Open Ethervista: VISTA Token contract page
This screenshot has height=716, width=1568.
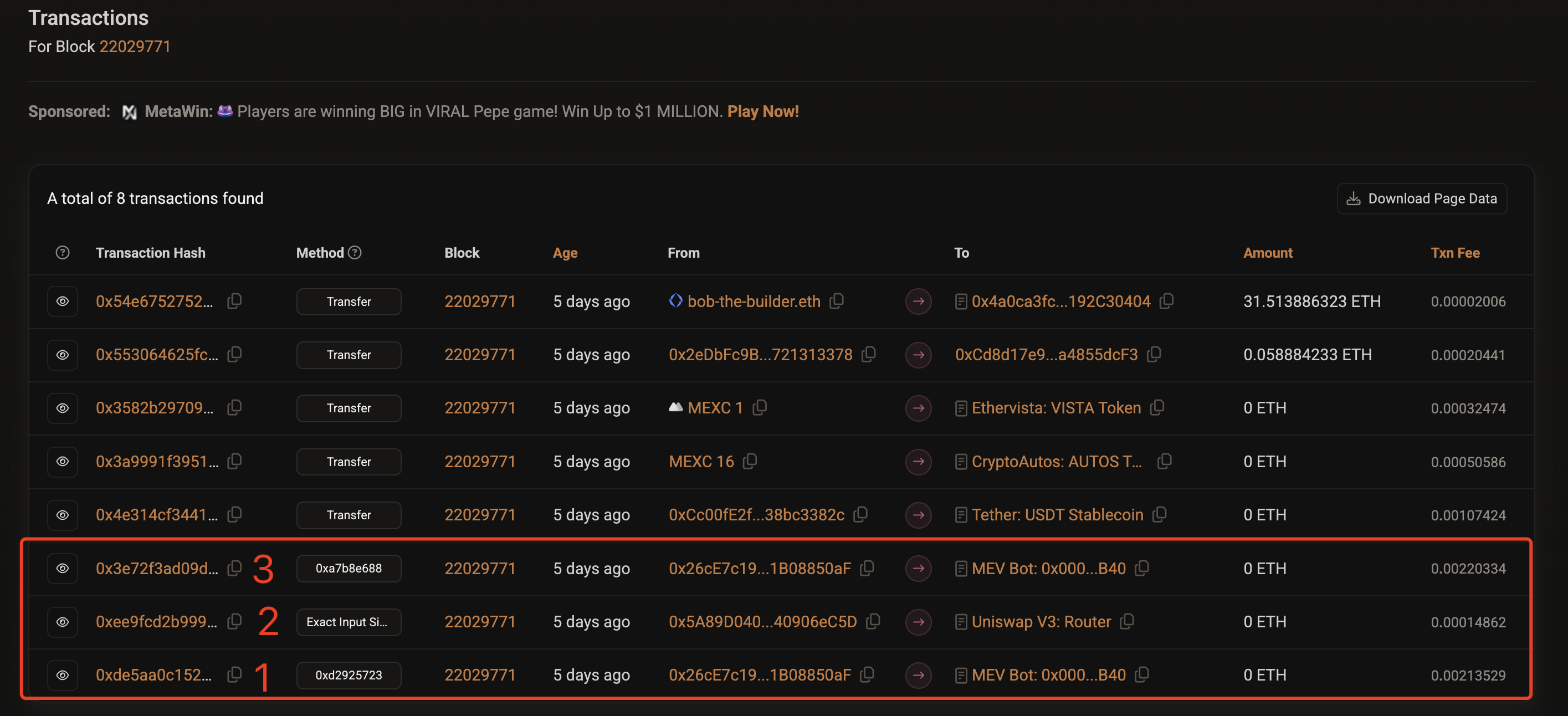coord(1056,408)
